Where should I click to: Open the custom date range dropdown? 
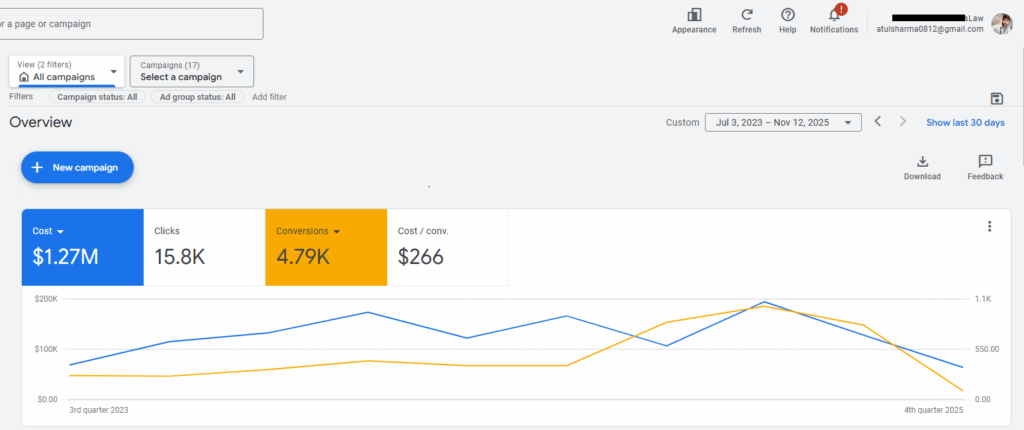(x=783, y=122)
